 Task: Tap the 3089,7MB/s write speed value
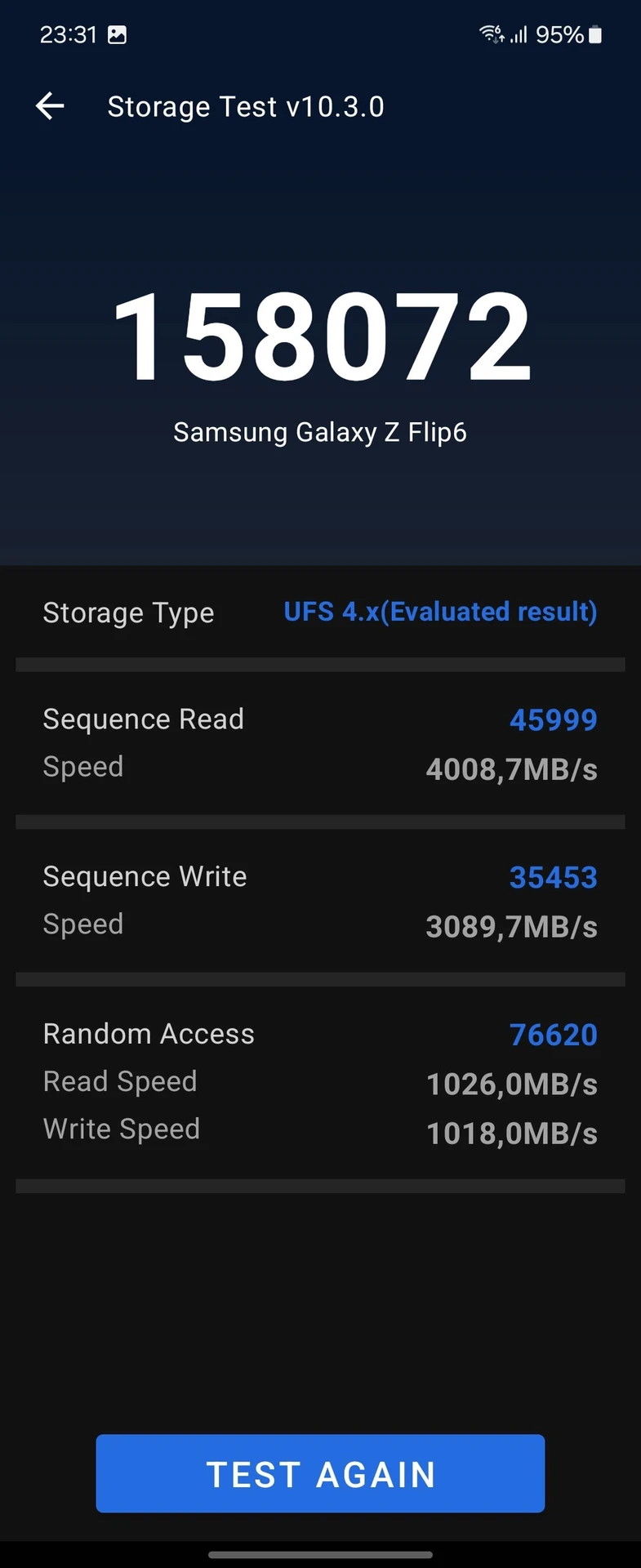tap(512, 927)
